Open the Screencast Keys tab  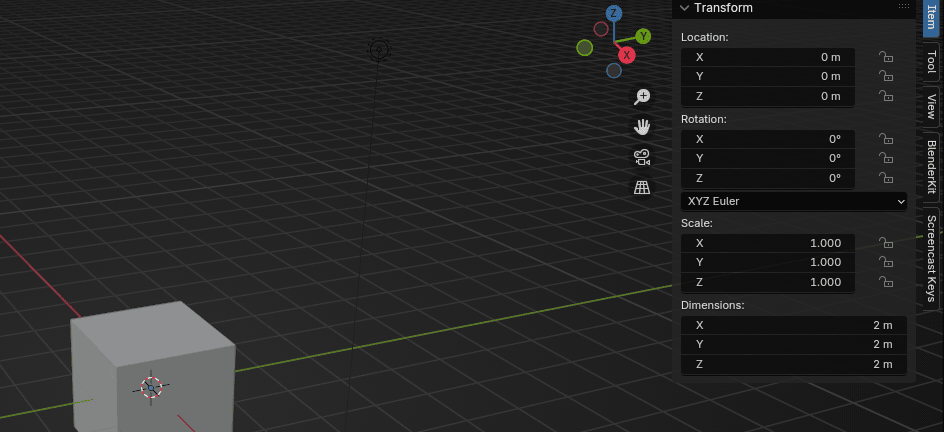pyautogui.click(x=931, y=257)
